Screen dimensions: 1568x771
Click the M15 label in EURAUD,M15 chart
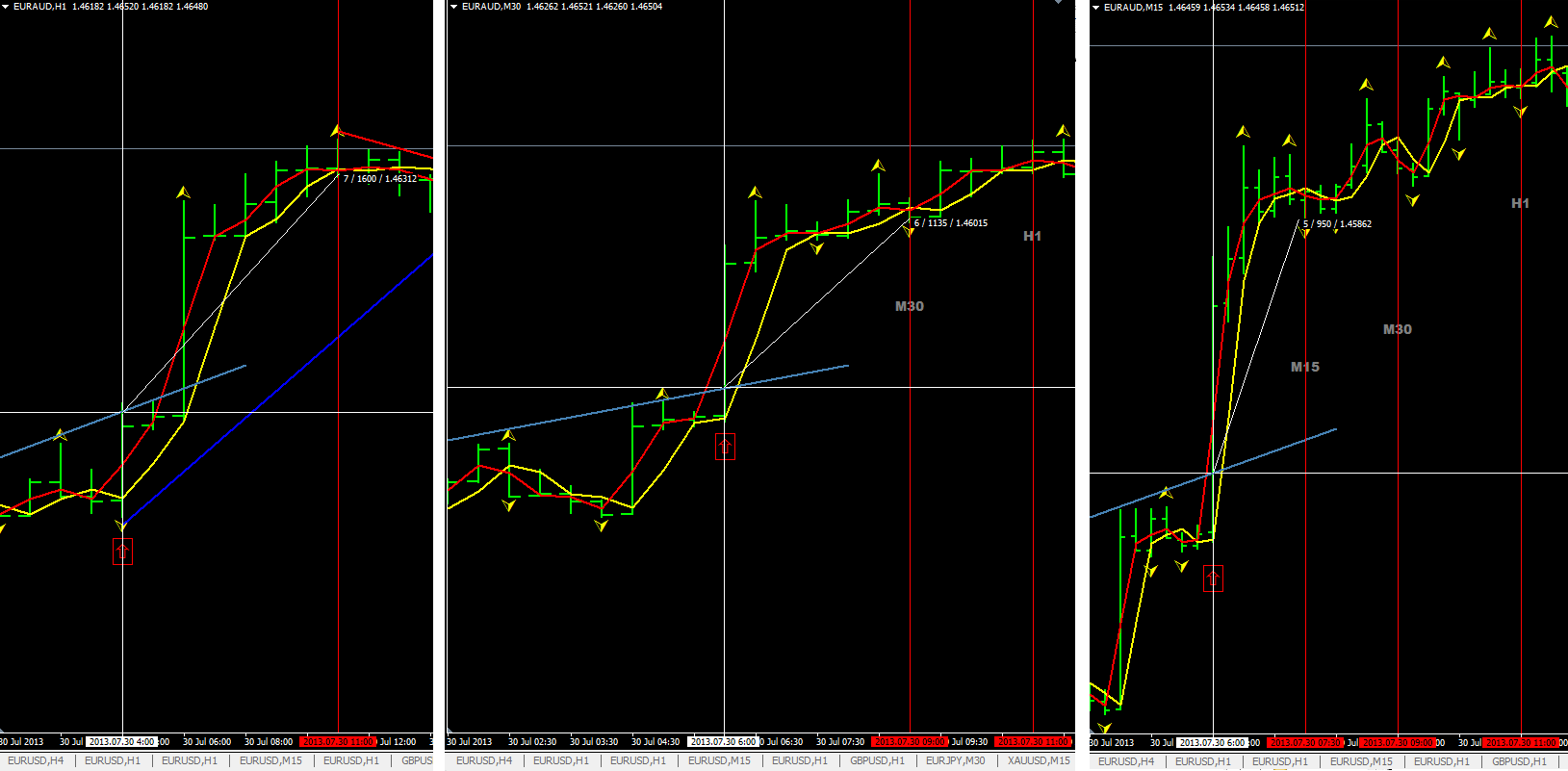[1305, 367]
